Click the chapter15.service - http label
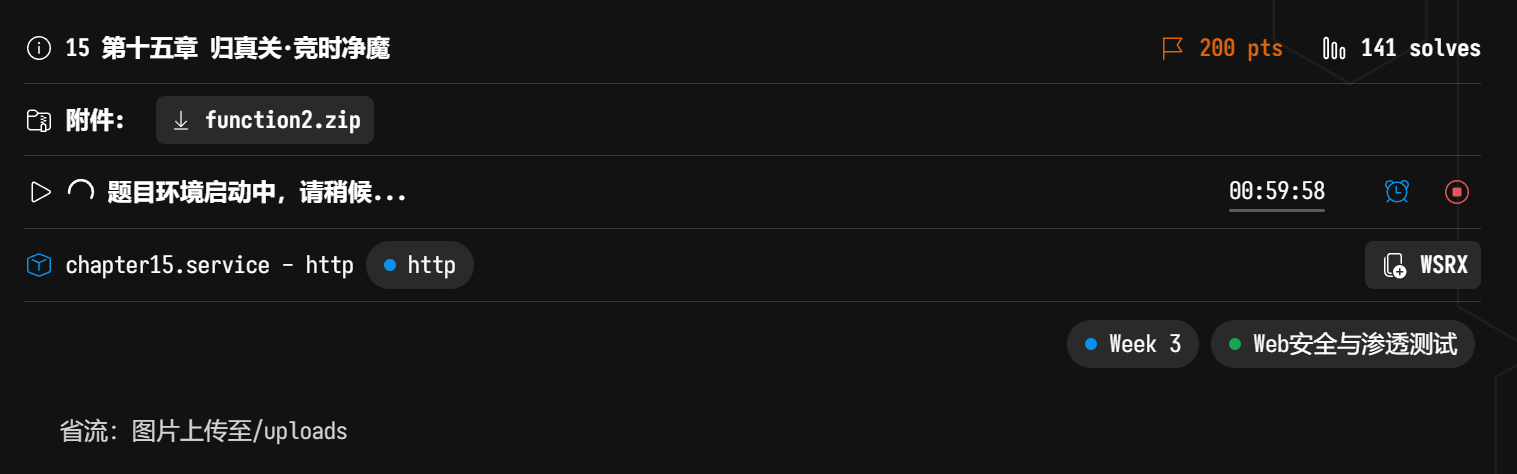Viewport: 1517px width, 474px height. tap(209, 265)
